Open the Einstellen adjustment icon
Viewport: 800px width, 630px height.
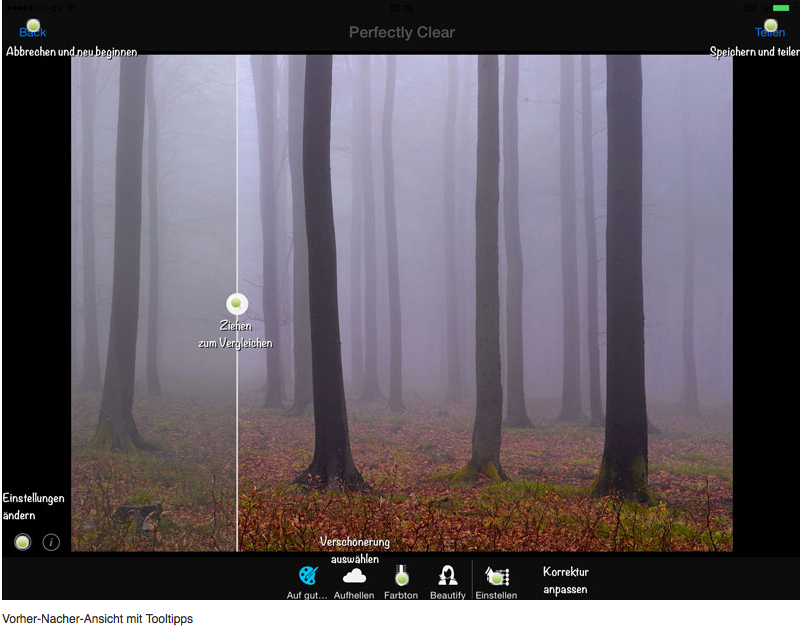(496, 576)
